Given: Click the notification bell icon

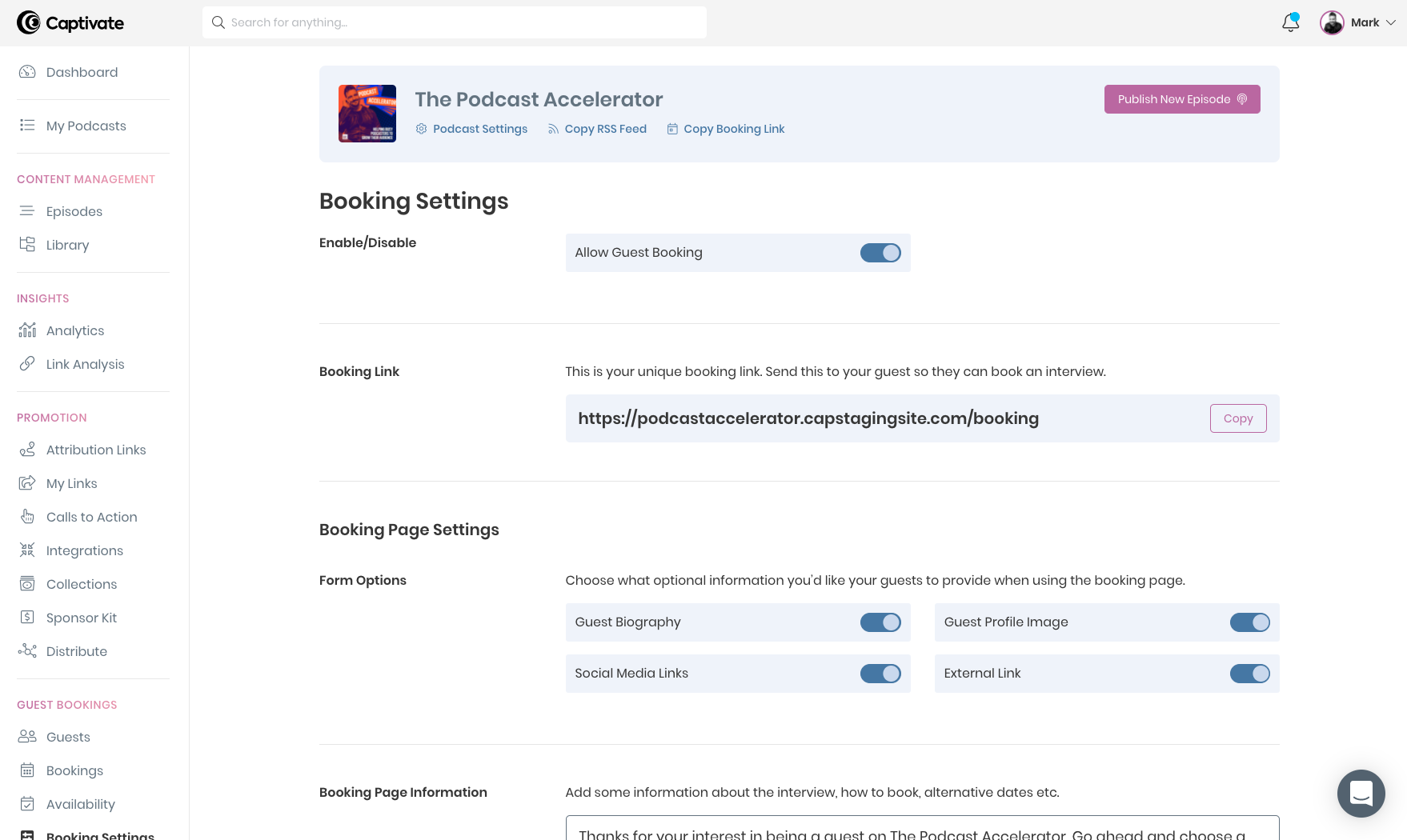Looking at the screenshot, I should tap(1289, 22).
